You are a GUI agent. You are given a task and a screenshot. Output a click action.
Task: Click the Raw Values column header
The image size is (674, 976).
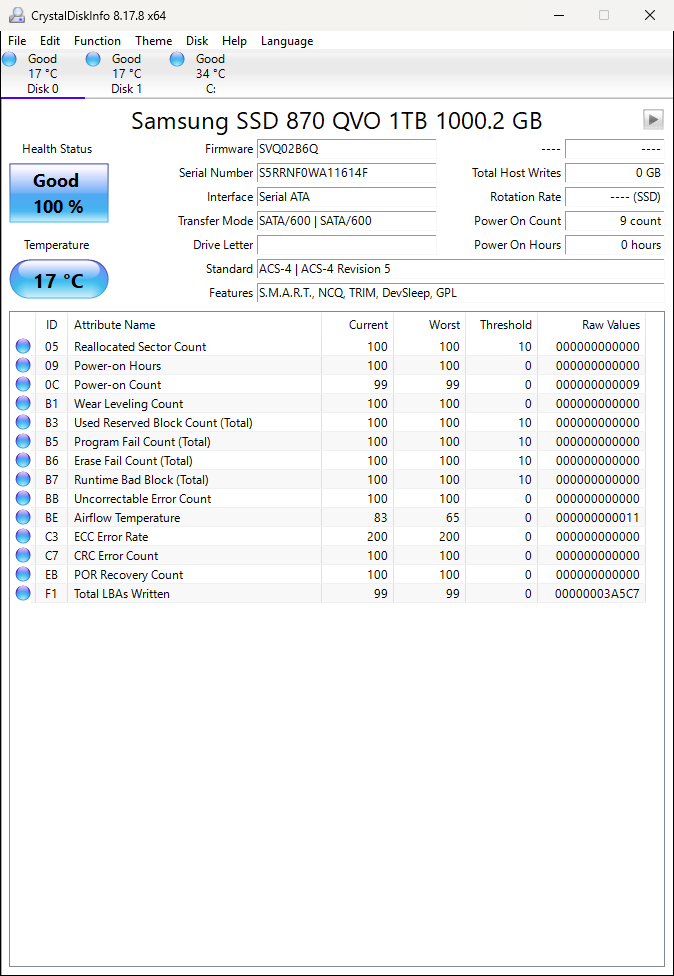[610, 325]
